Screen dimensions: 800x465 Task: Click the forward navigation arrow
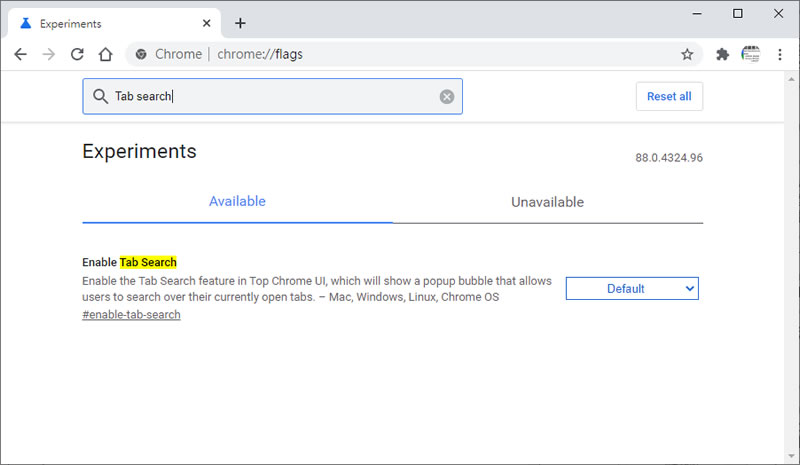point(48,54)
